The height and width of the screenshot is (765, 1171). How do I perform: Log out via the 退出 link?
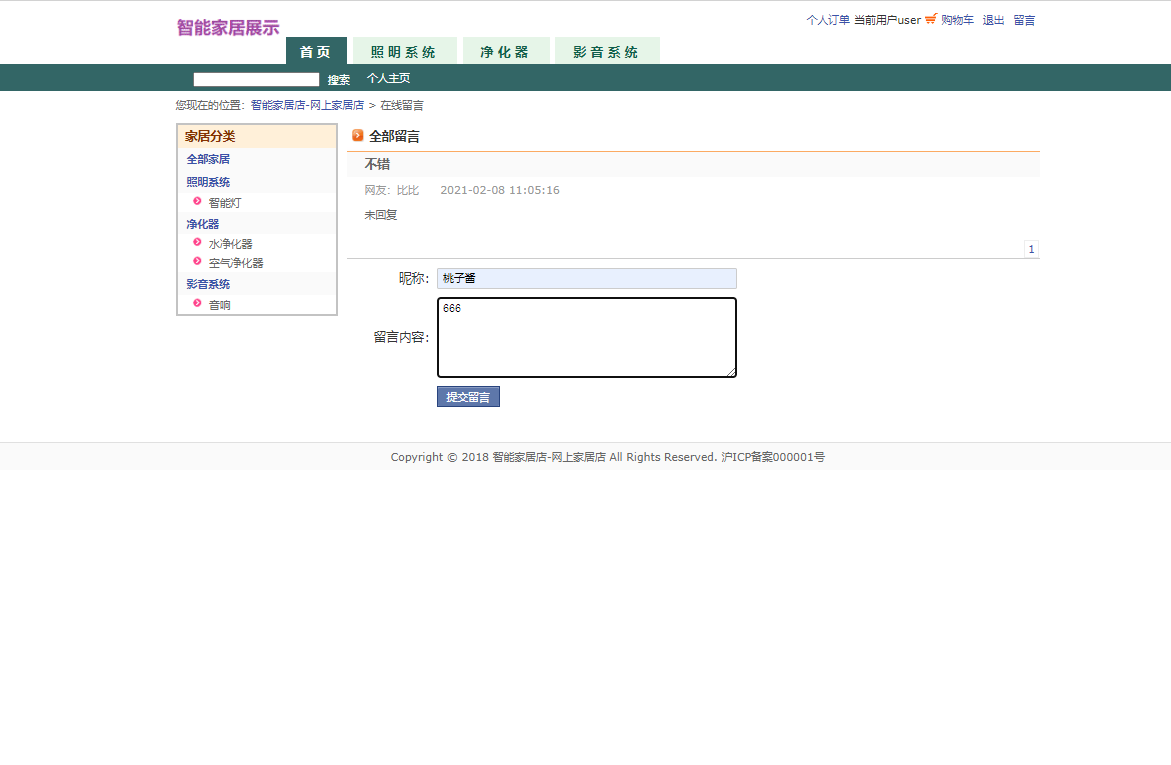[x=992, y=19]
